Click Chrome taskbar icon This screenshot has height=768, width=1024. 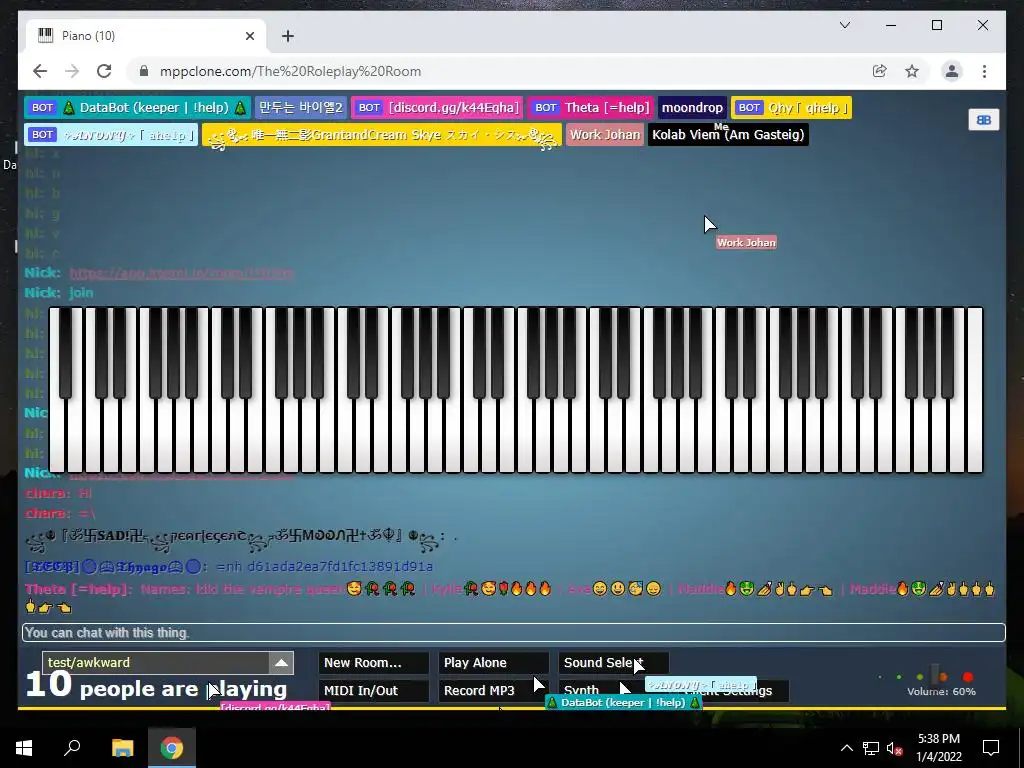(172, 748)
